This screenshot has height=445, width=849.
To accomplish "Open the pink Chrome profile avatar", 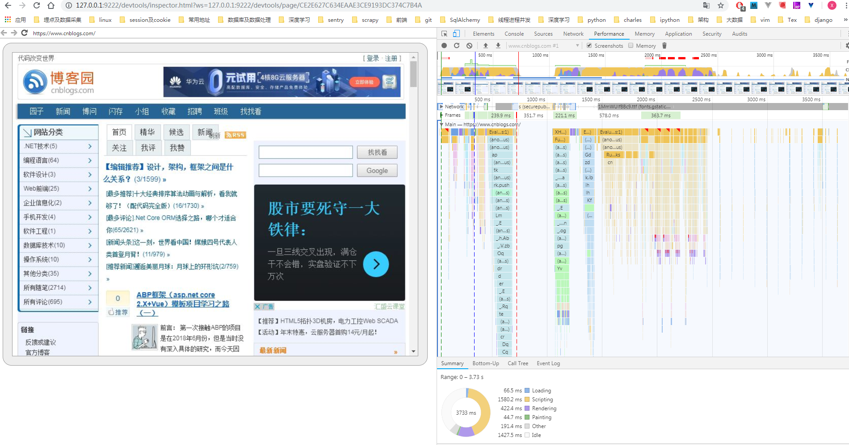I will pos(832,5).
